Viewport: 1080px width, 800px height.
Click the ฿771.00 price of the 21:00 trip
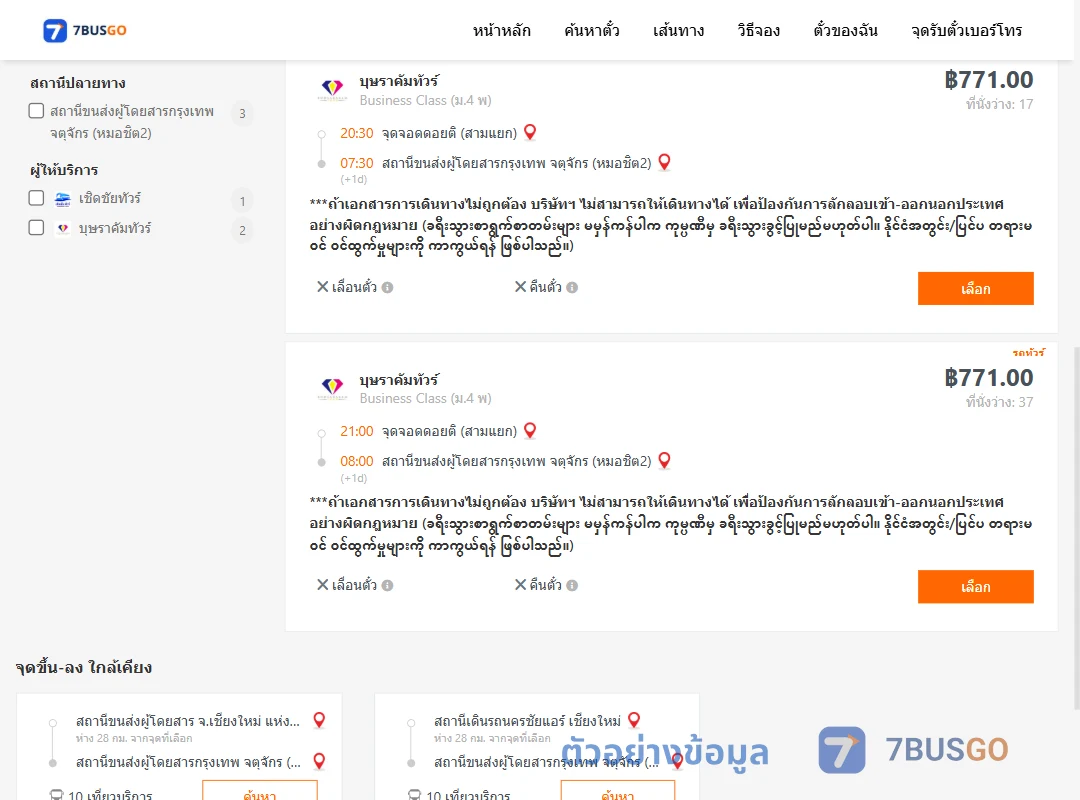click(988, 378)
